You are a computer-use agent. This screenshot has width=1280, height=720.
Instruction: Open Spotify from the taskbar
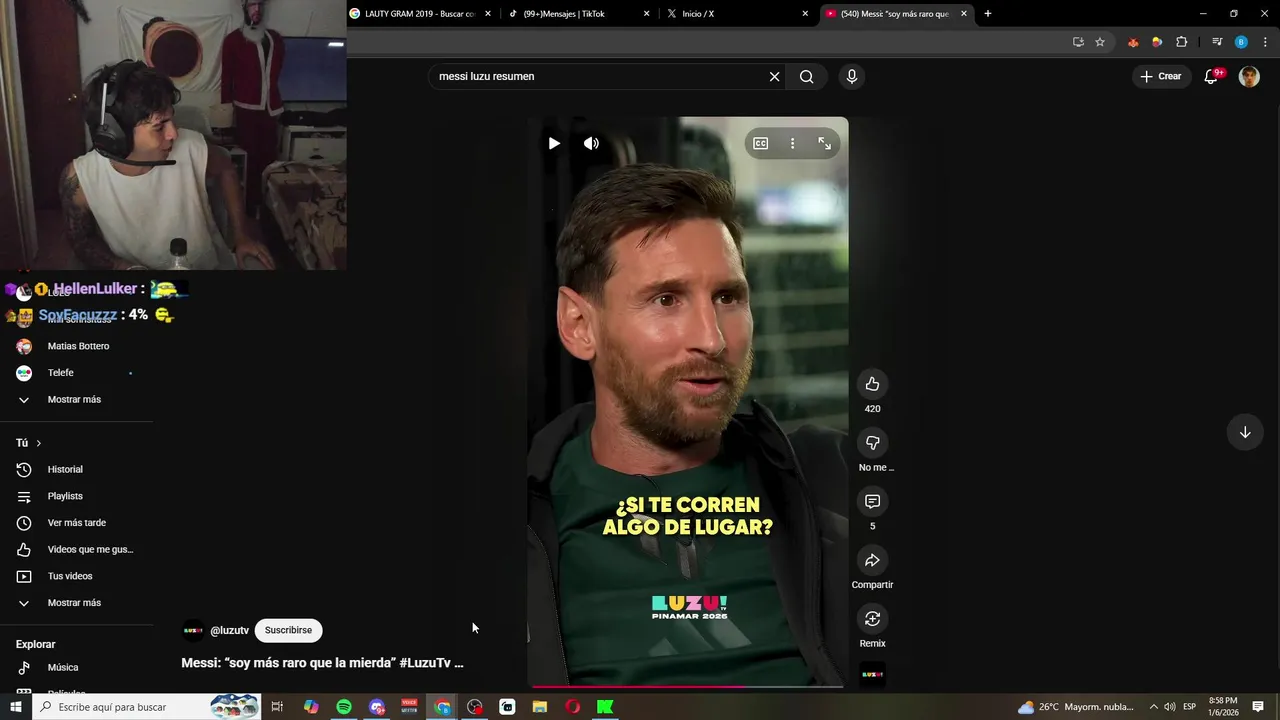[344, 707]
